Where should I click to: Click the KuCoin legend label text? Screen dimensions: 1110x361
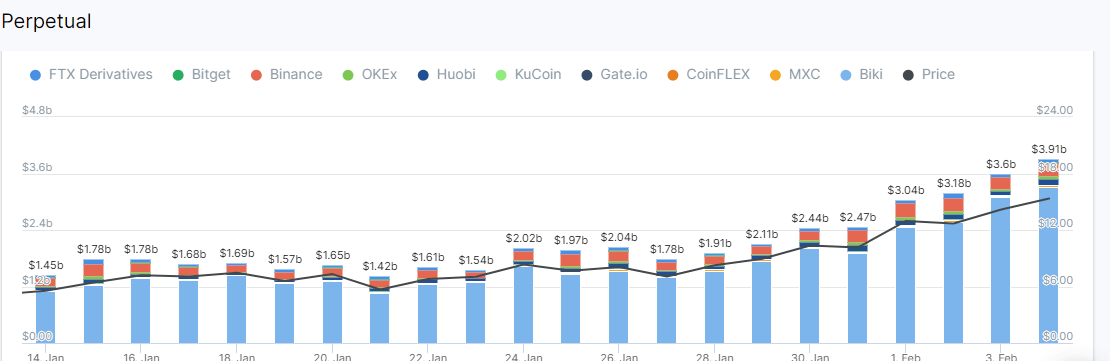pyautogui.click(x=538, y=74)
